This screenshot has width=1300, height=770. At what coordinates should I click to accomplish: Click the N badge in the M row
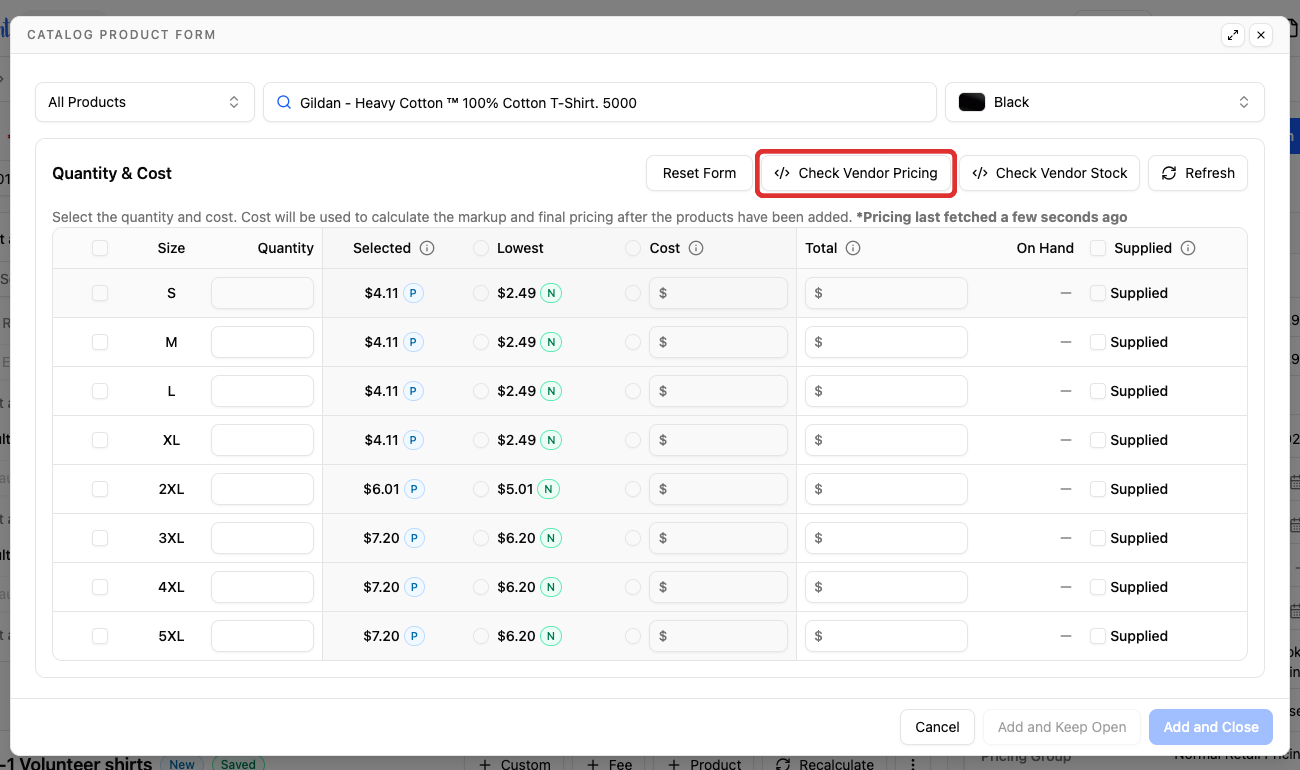click(551, 342)
